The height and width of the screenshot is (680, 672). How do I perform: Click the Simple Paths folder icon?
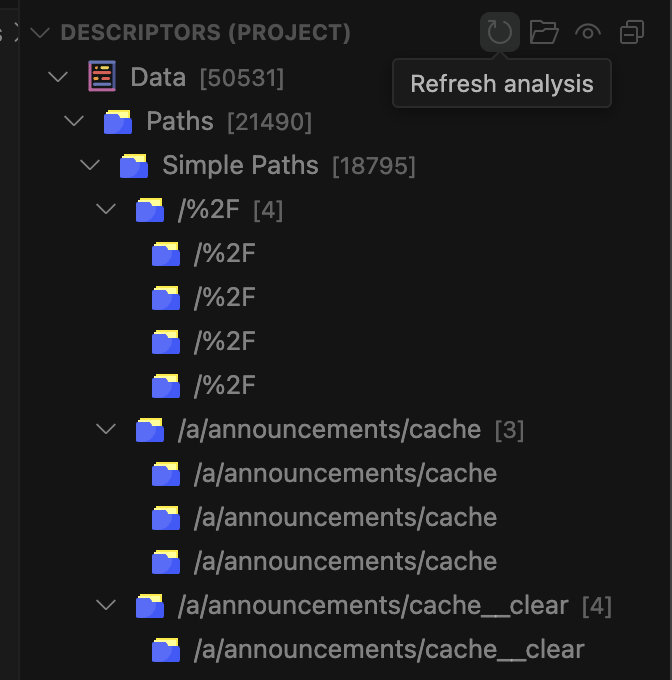tap(134, 166)
